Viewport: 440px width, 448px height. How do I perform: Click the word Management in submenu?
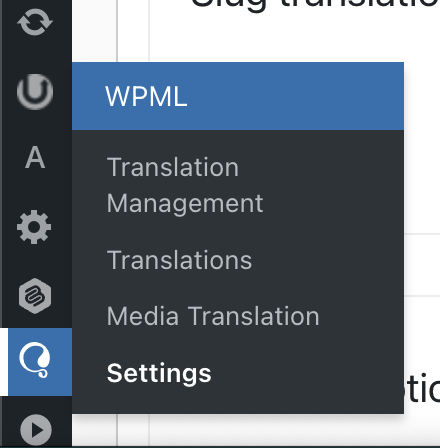click(185, 204)
